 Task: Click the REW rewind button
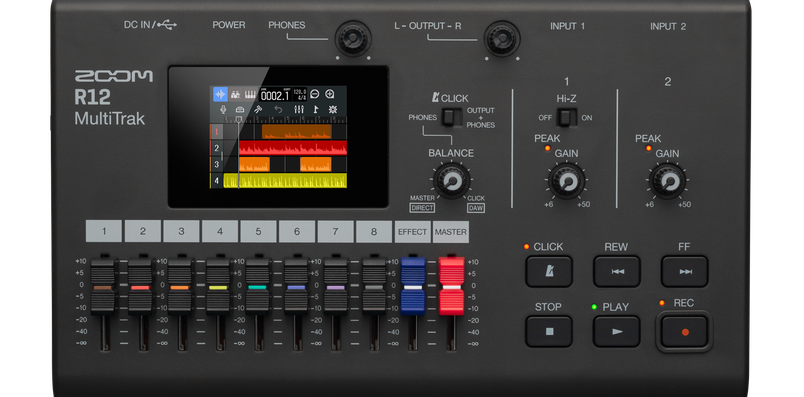coord(617,271)
